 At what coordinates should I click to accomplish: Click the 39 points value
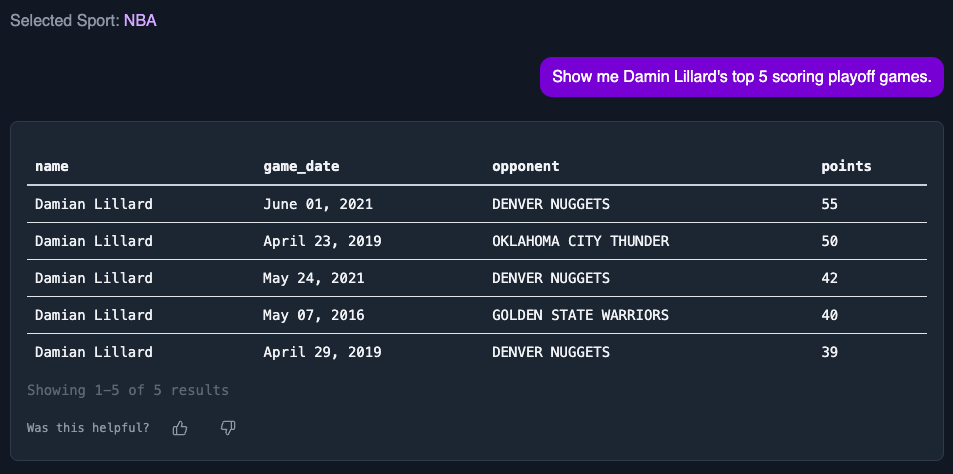click(829, 352)
